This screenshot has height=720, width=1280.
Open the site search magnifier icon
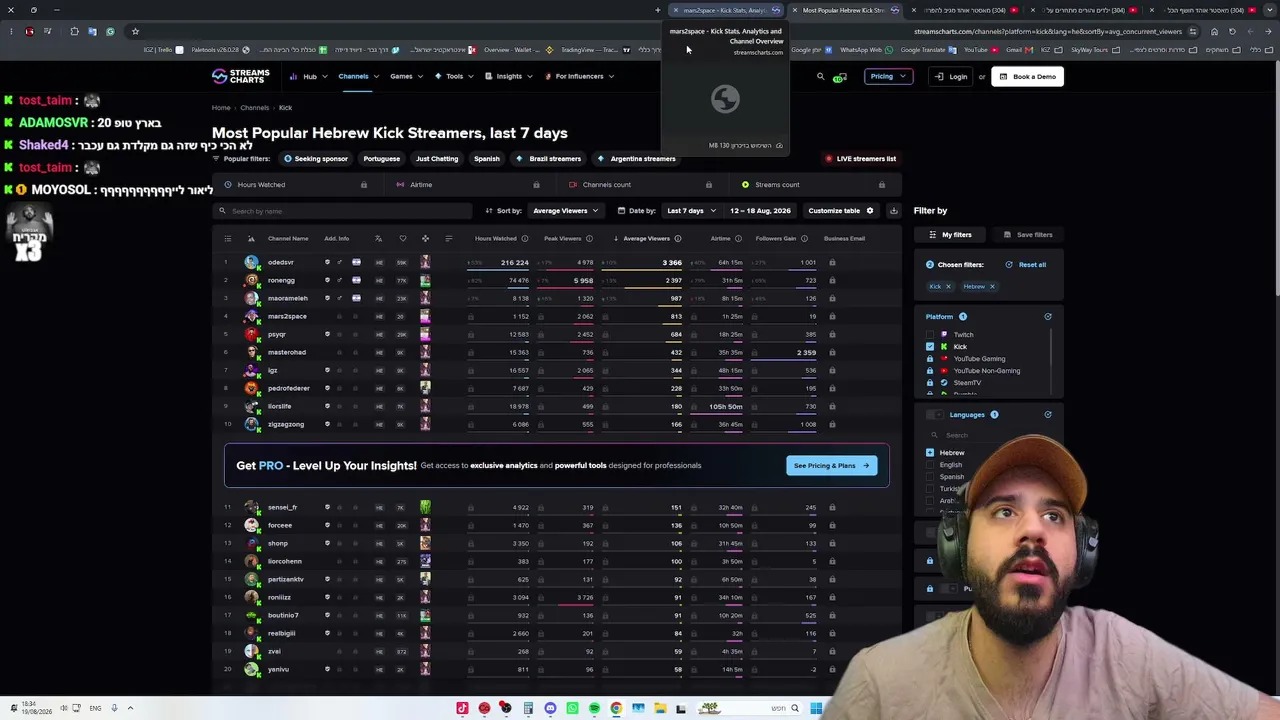tap(821, 76)
